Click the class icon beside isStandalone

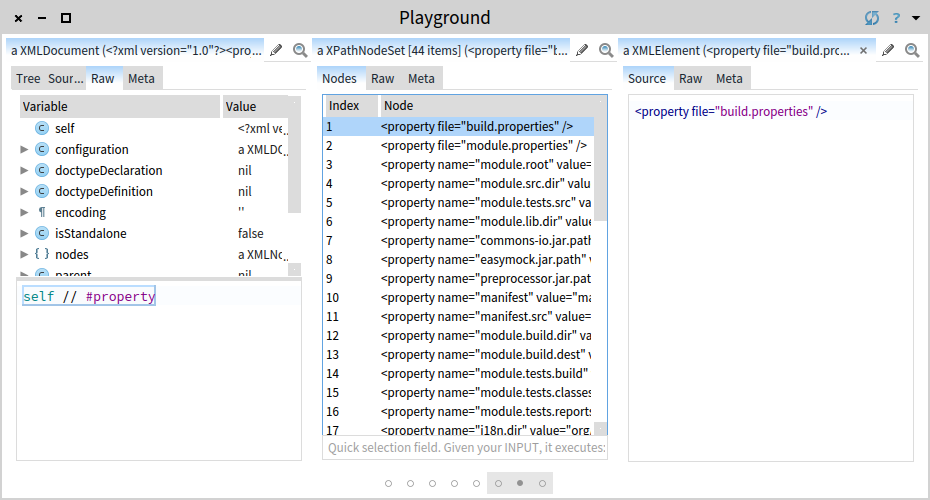coord(42,234)
